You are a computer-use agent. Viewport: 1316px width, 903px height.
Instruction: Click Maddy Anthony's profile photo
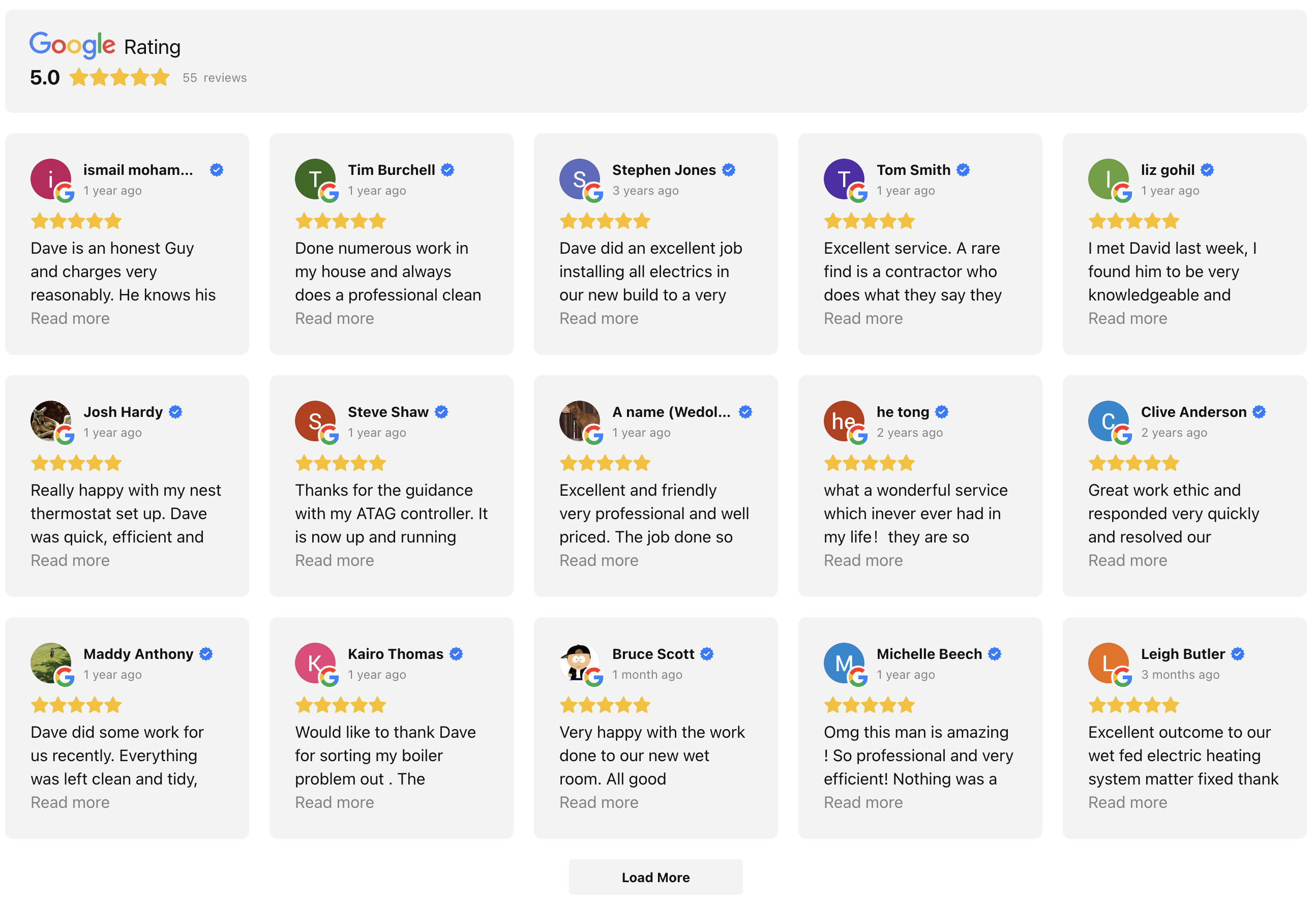click(50, 663)
